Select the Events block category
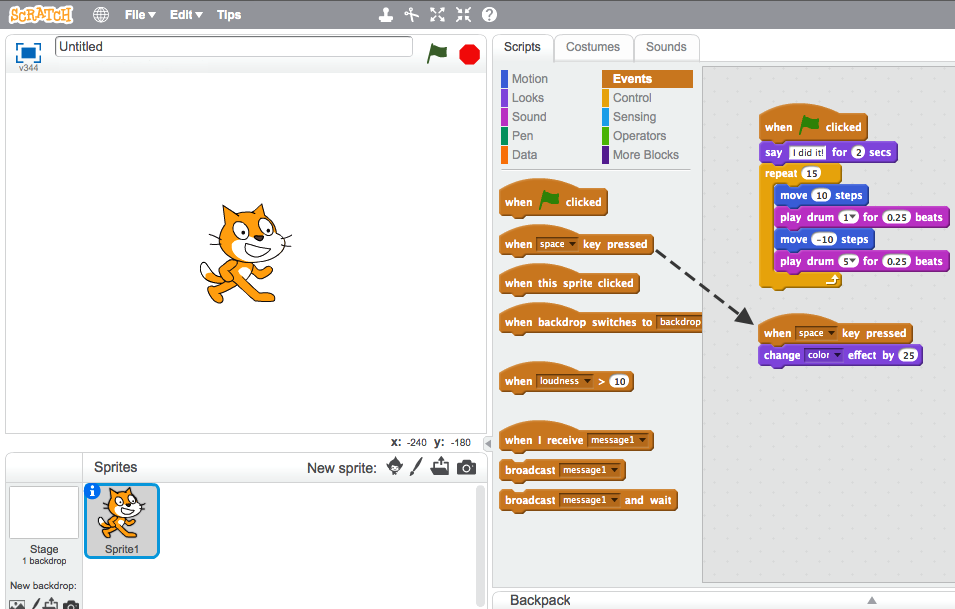The height and width of the screenshot is (609, 955). [x=647, y=79]
